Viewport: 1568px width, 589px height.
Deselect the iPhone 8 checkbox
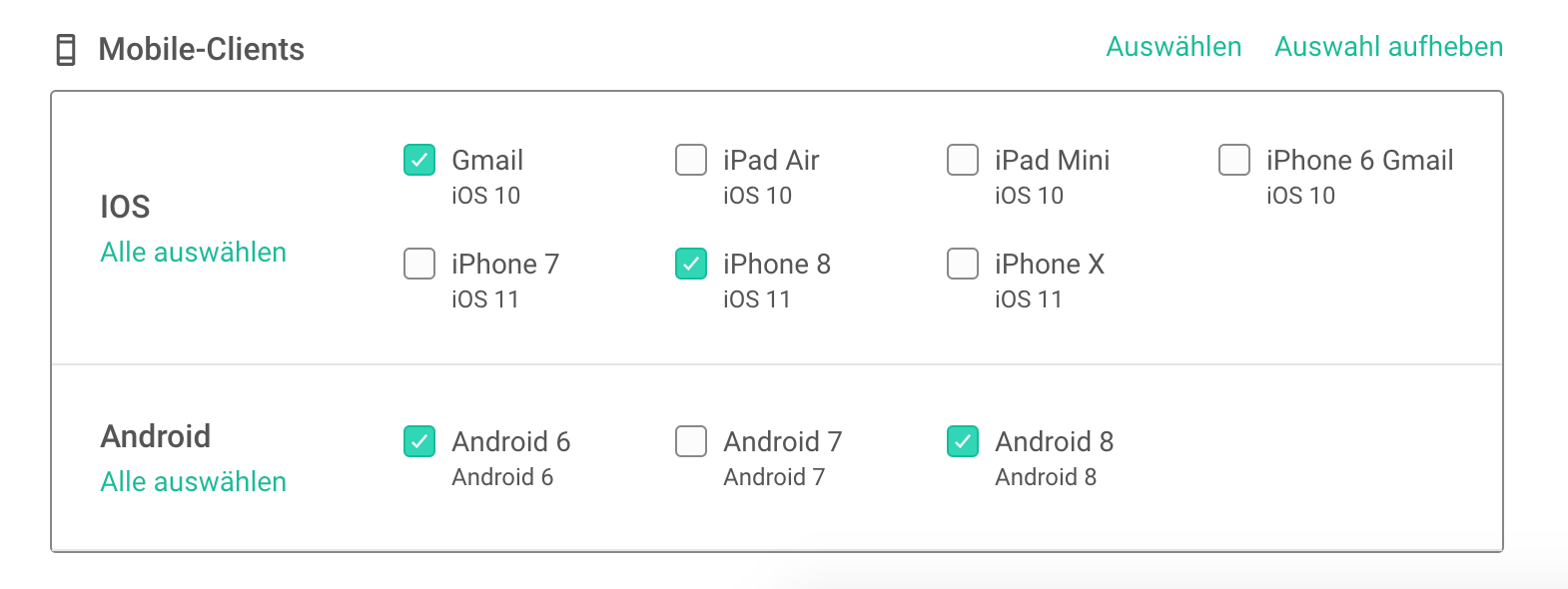coord(691,264)
